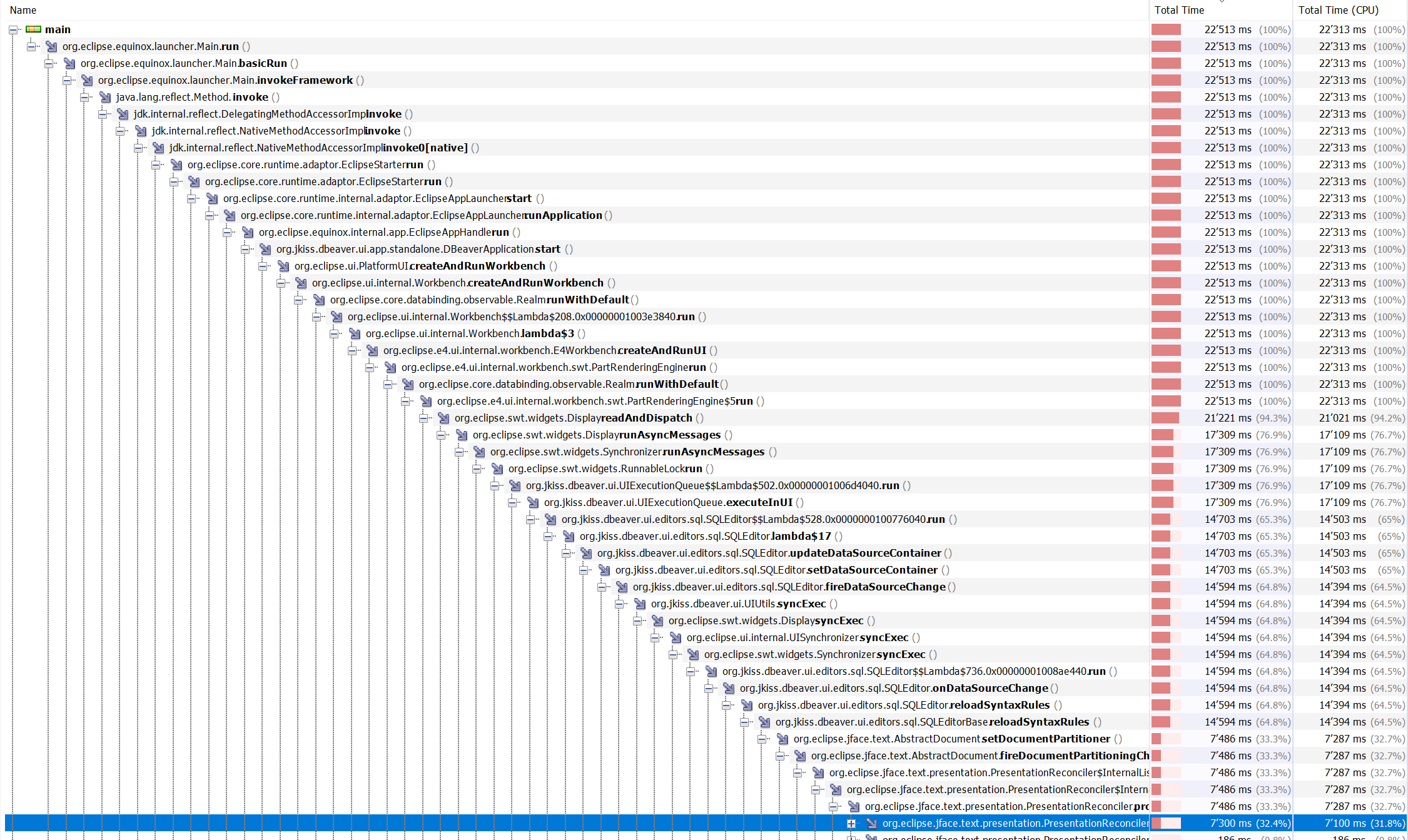Collapse the Main.basicRun tree node

[x=48, y=63]
